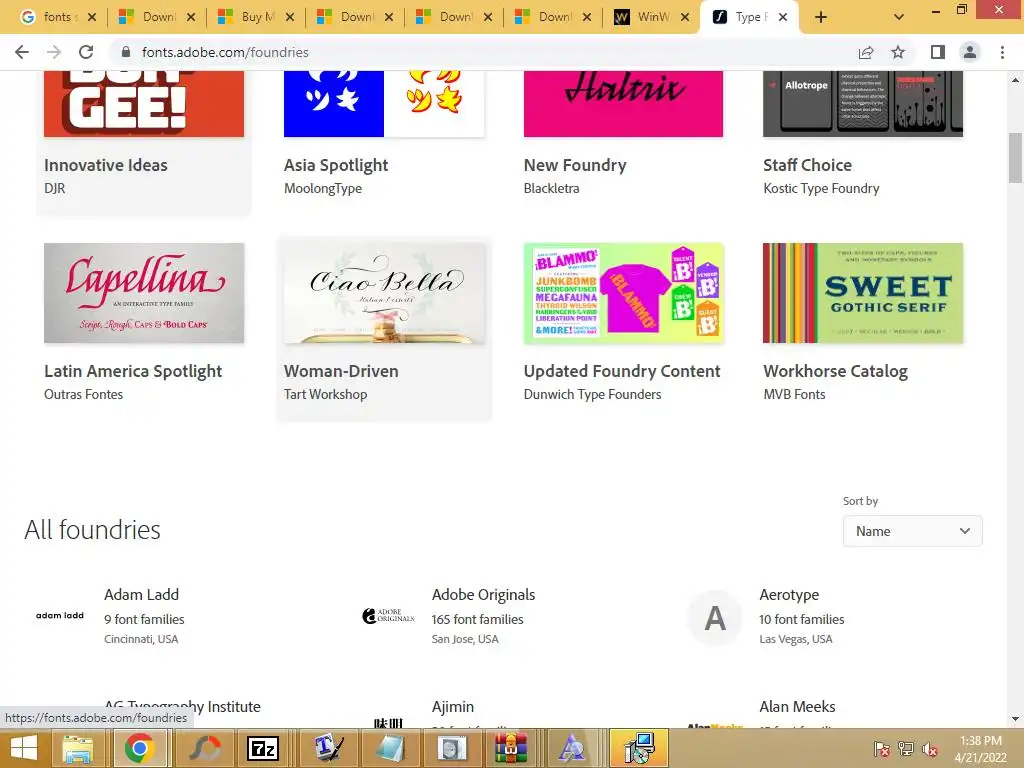Screen dimensions: 1024x768
Task: Reload the Adobe Fonts page
Action: 86,52
